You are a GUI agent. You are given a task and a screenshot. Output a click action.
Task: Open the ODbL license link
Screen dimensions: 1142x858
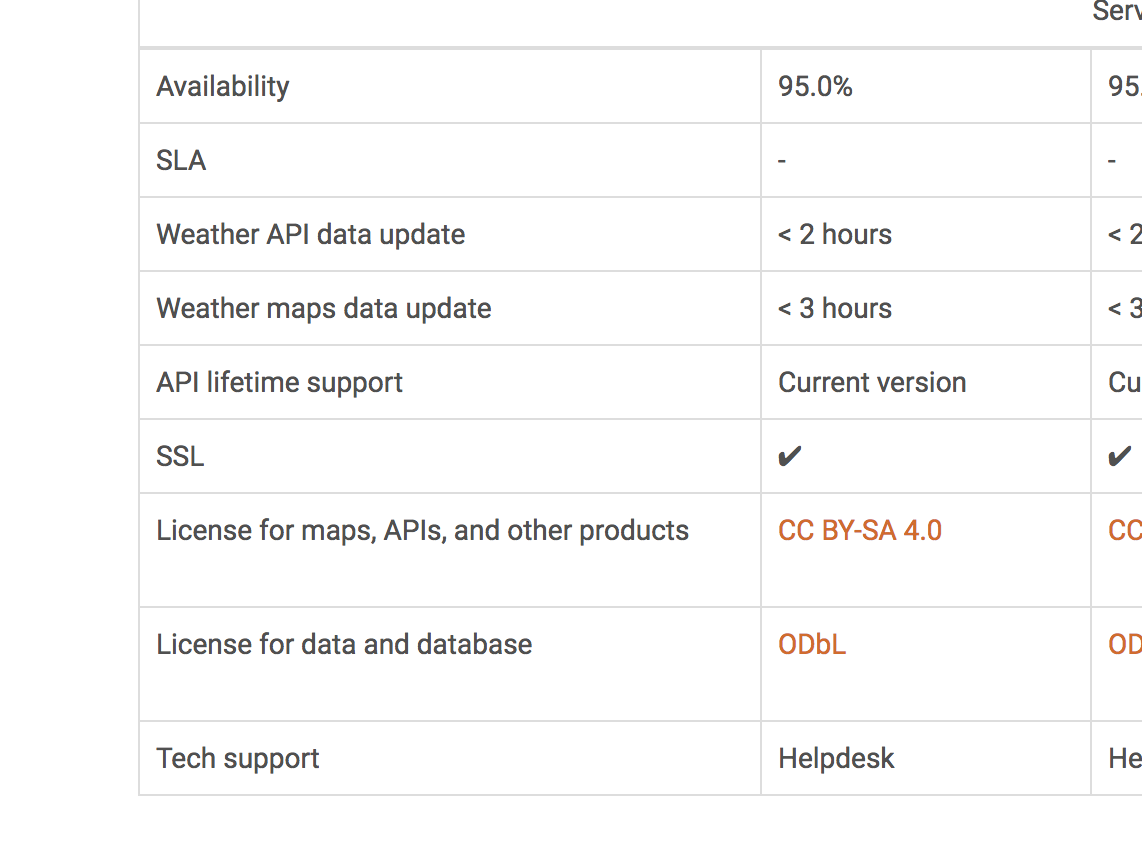(x=812, y=644)
